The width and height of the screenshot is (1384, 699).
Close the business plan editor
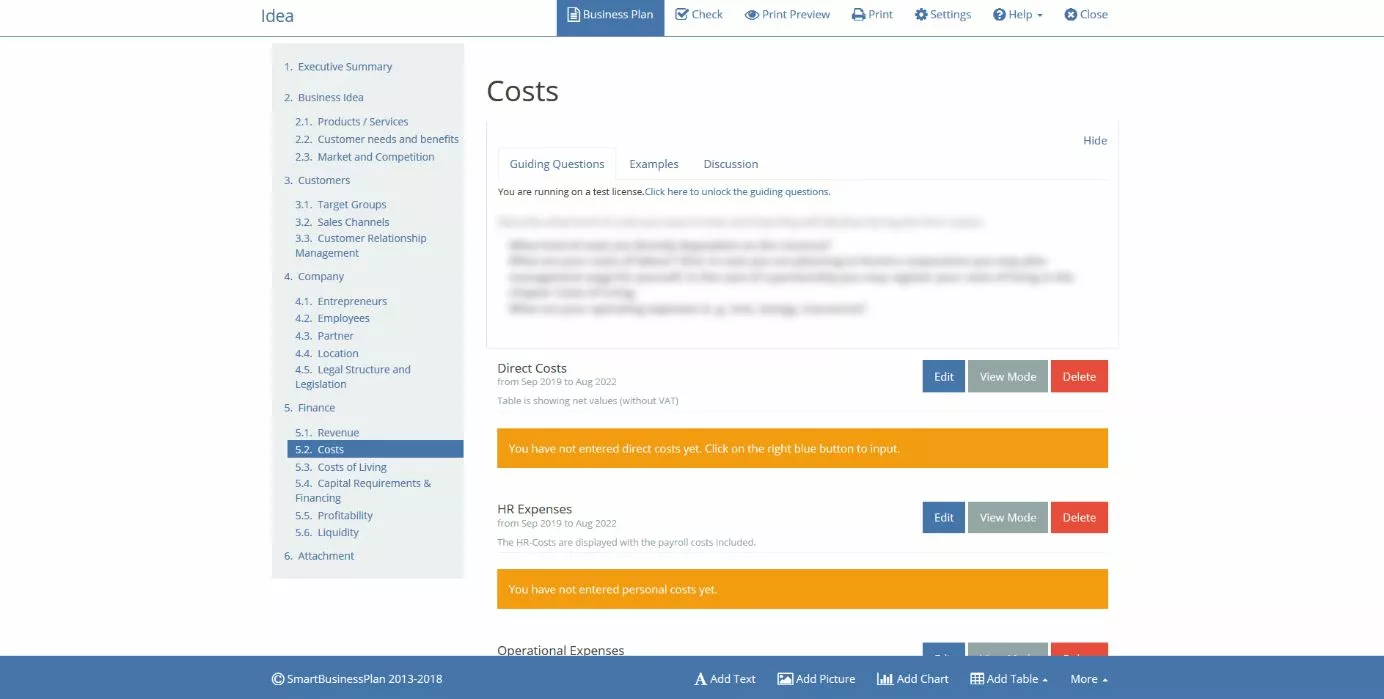[1085, 14]
